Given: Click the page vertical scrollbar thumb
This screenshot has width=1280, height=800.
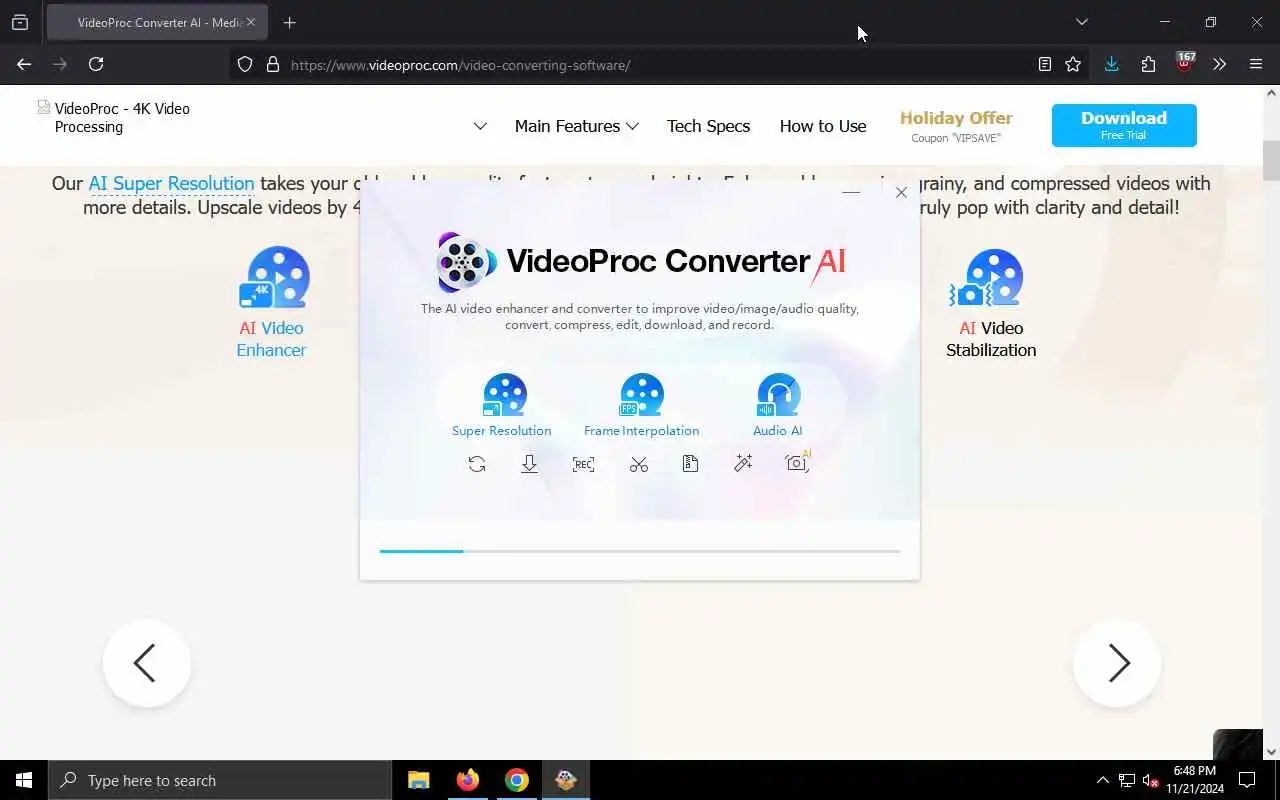Looking at the screenshot, I should point(1271,161).
